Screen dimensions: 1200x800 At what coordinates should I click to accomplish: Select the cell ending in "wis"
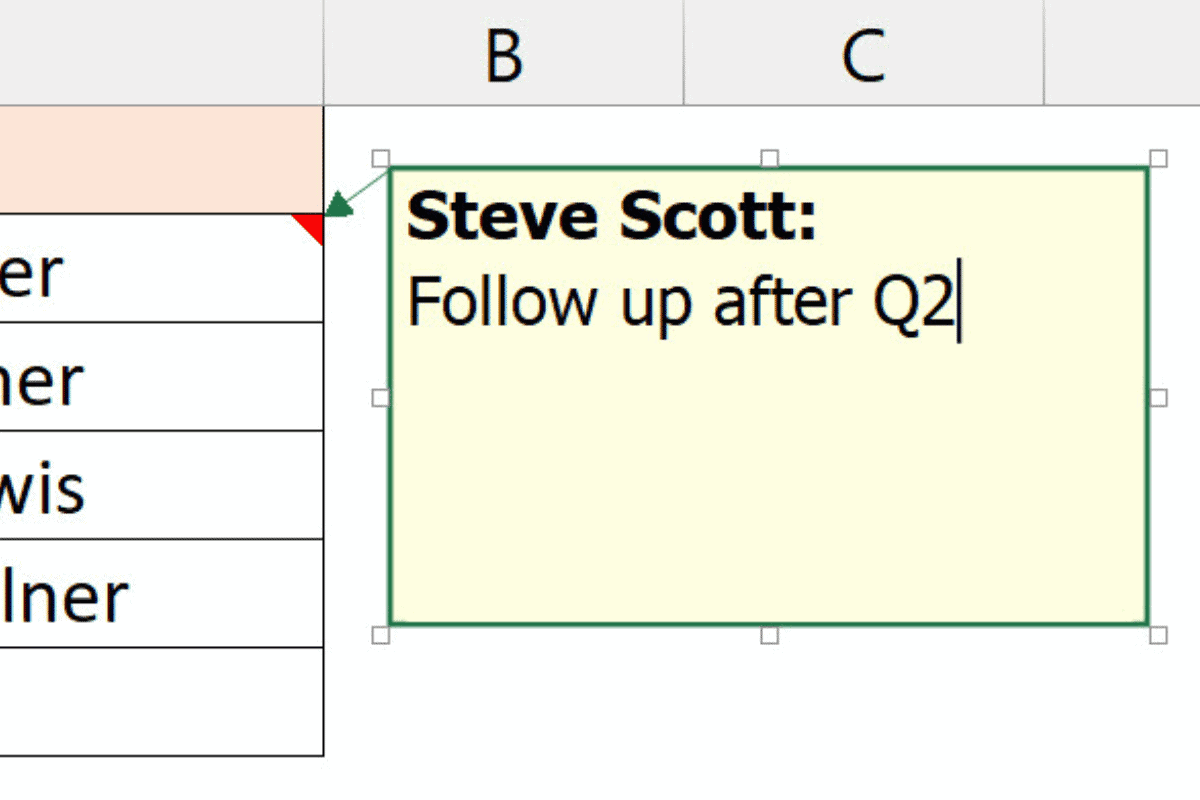click(x=160, y=485)
